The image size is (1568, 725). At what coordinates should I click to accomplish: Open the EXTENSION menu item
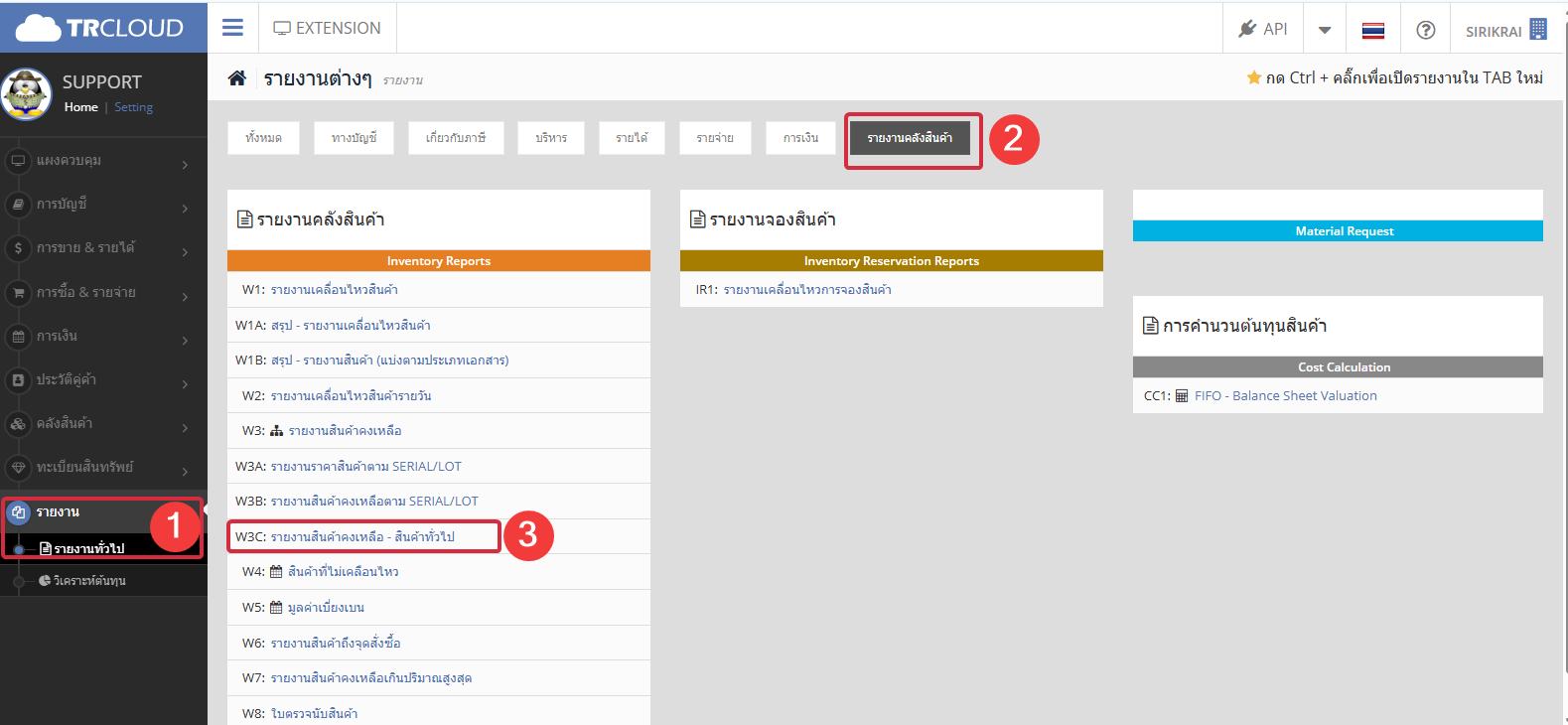pyautogui.click(x=327, y=28)
